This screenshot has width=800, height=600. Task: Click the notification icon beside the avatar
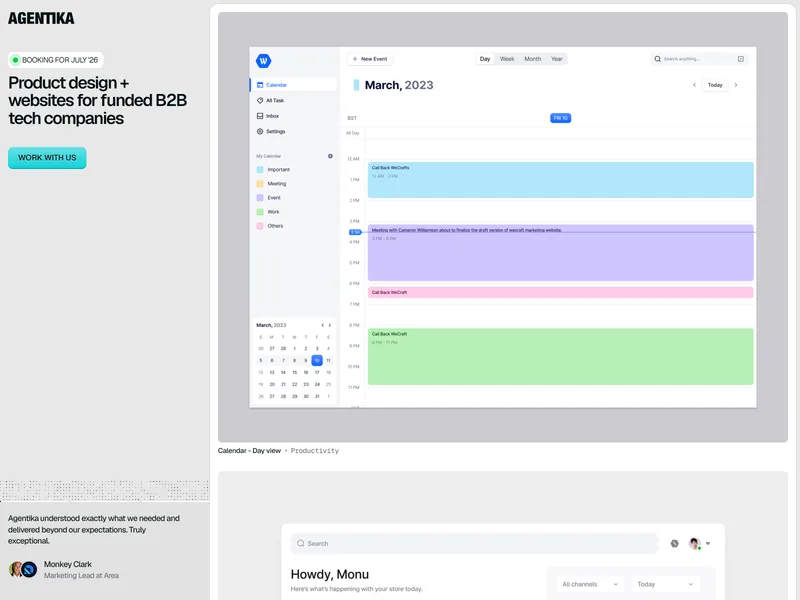[674, 543]
